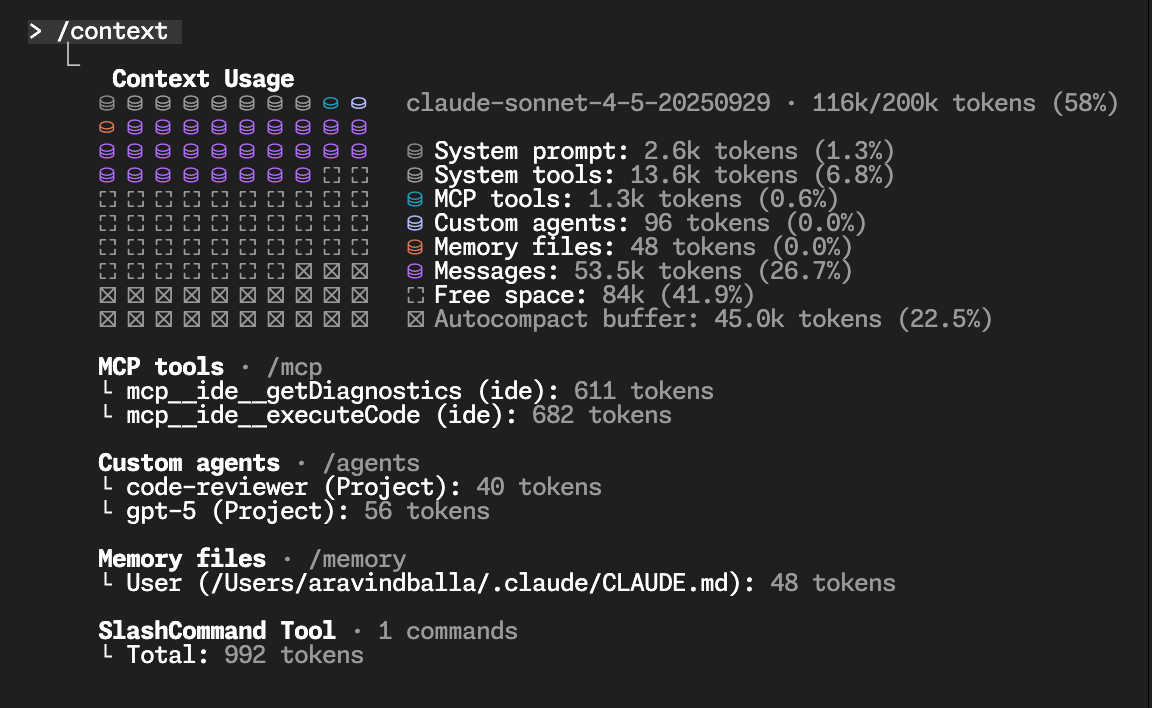Click the System tools: 13.6k tokens line

pos(663,176)
